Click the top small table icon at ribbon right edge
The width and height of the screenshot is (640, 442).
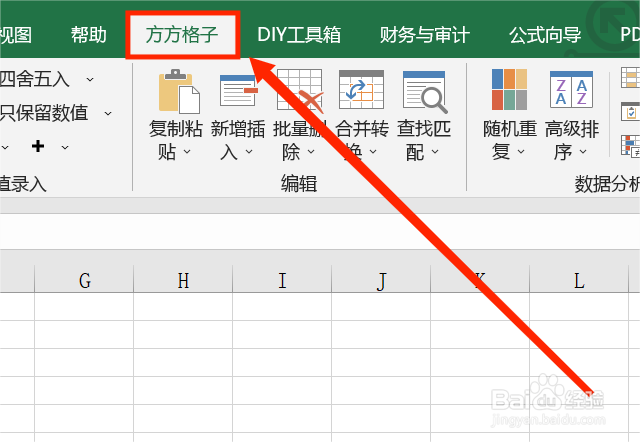click(x=630, y=78)
